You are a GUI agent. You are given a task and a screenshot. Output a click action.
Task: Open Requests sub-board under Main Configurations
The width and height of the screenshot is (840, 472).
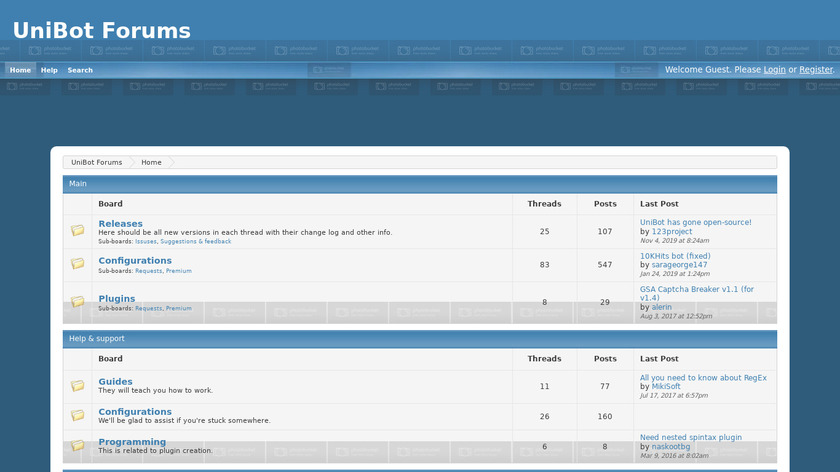pos(148,271)
